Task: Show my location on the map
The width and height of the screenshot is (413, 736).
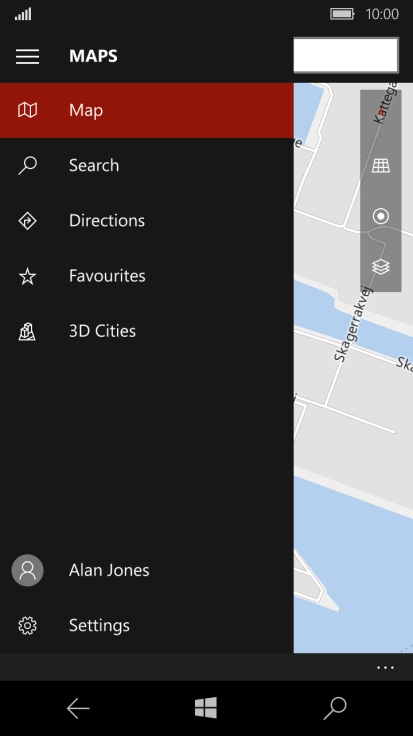Action: click(381, 216)
